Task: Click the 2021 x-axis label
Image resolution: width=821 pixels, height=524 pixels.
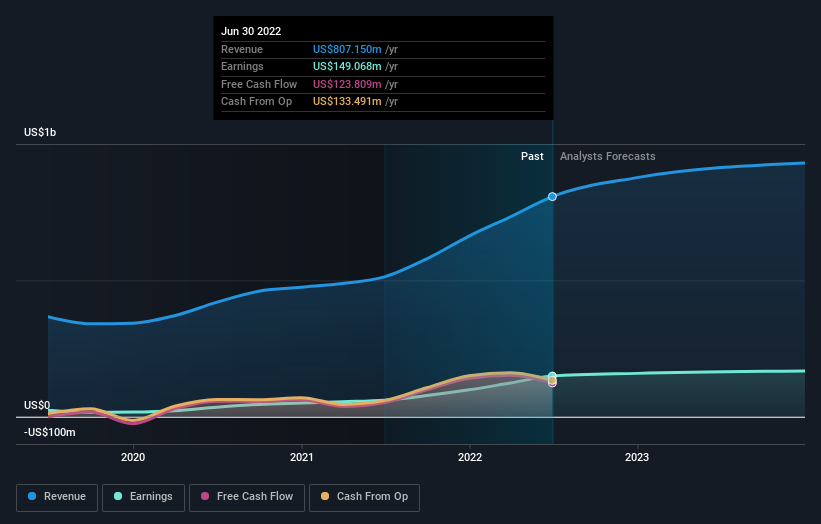Action: click(302, 457)
